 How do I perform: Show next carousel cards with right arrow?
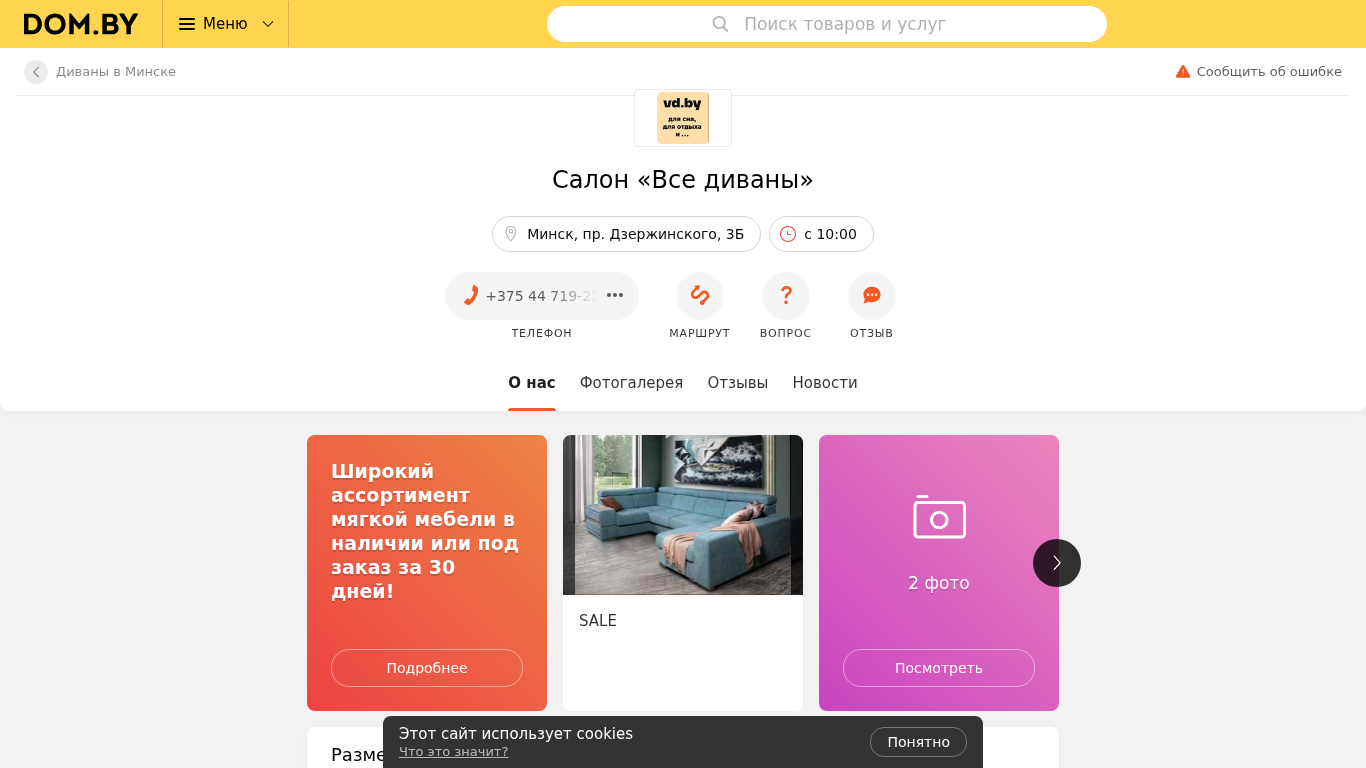(x=1057, y=563)
